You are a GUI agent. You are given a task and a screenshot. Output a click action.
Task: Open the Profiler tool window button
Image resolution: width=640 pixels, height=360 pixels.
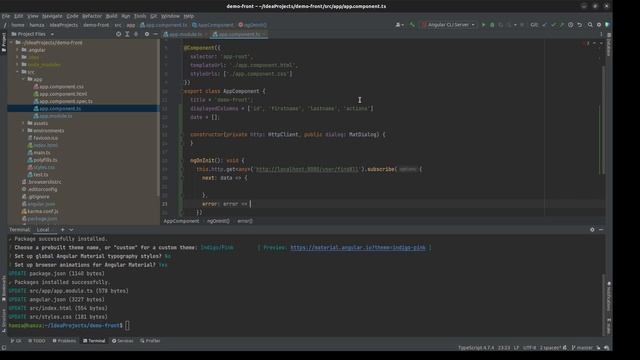tap(150, 341)
